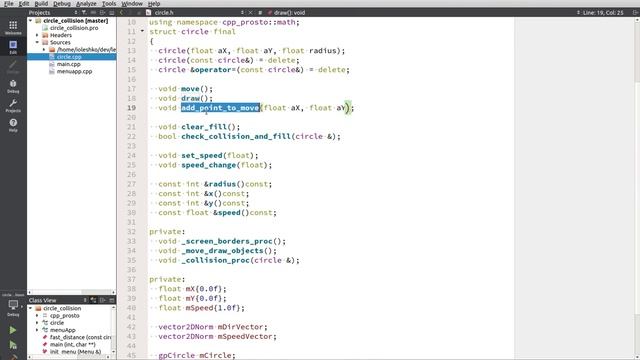
Task: Open the Help mode
Action: tap(13, 125)
